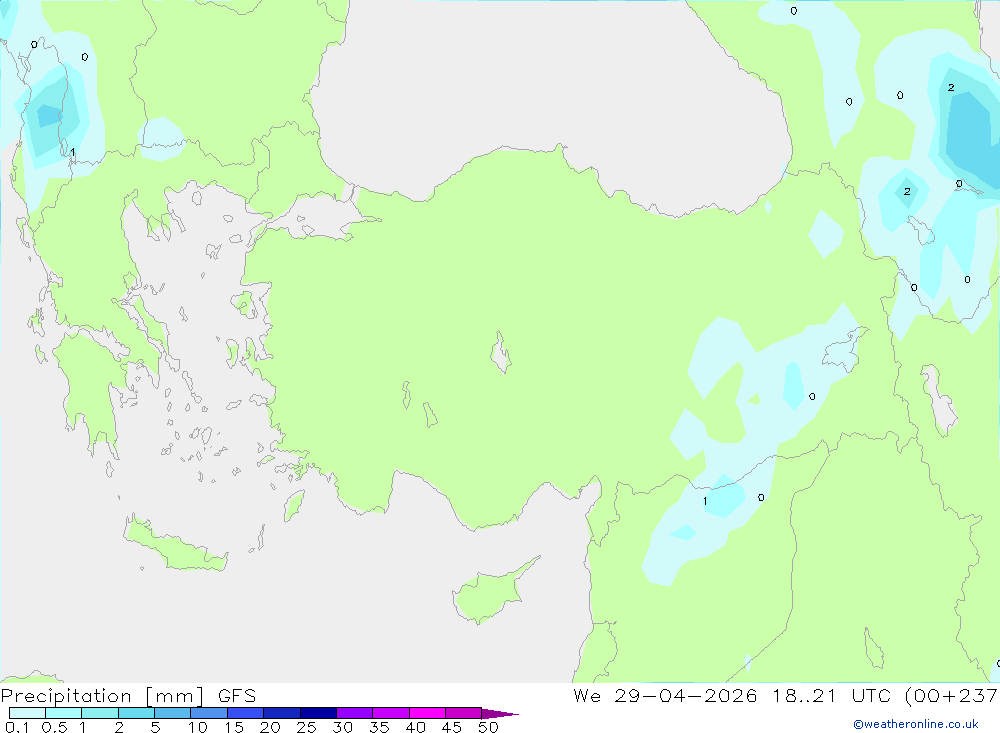Click the '40' legend scale label
Image resolution: width=1000 pixels, height=733 pixels.
(x=415, y=727)
